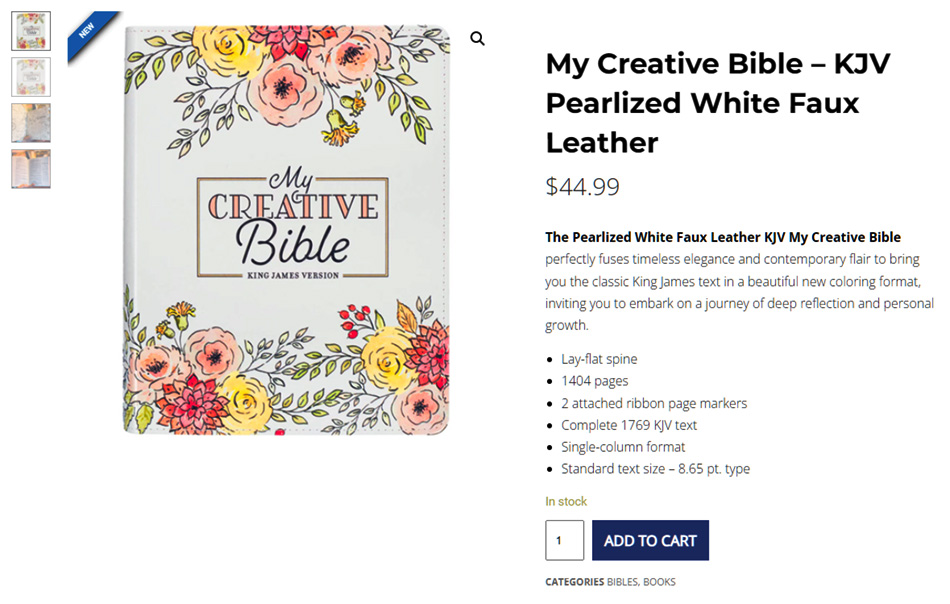Click the 'Lay-flat spine' bullet item
Viewport: 950px width, 604px height.
coord(599,359)
